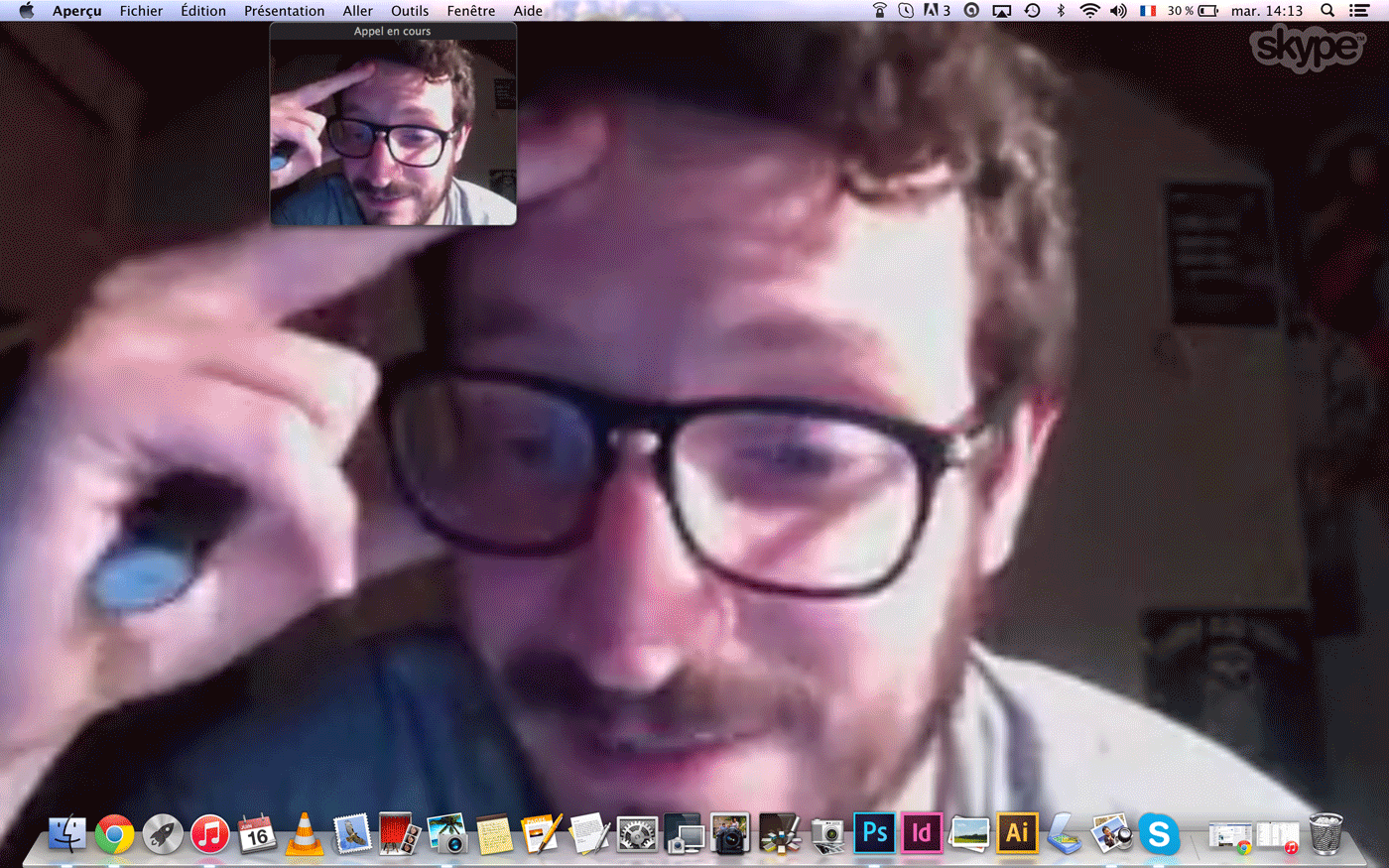Open the scanner app icon in dock

tap(1065, 834)
